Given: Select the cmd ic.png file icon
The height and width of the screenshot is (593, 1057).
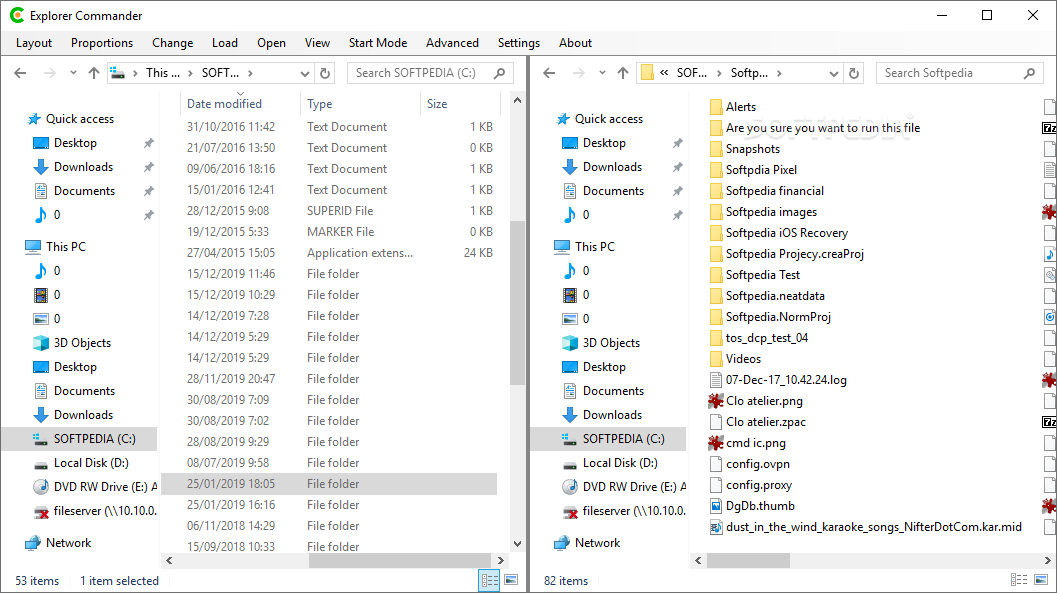Looking at the screenshot, I should (716, 443).
